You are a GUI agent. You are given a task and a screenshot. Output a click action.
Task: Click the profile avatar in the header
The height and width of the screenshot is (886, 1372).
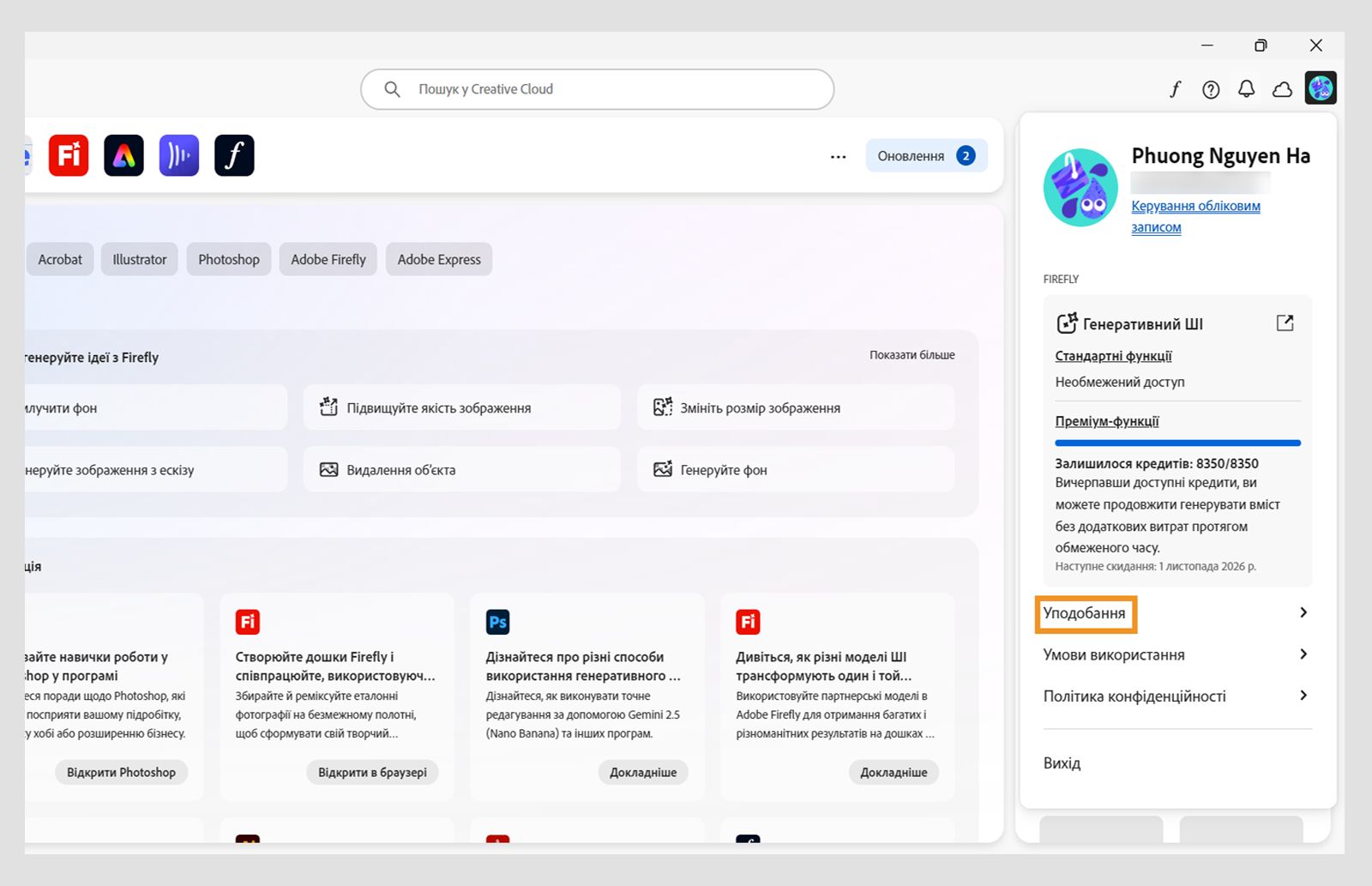coord(1321,87)
